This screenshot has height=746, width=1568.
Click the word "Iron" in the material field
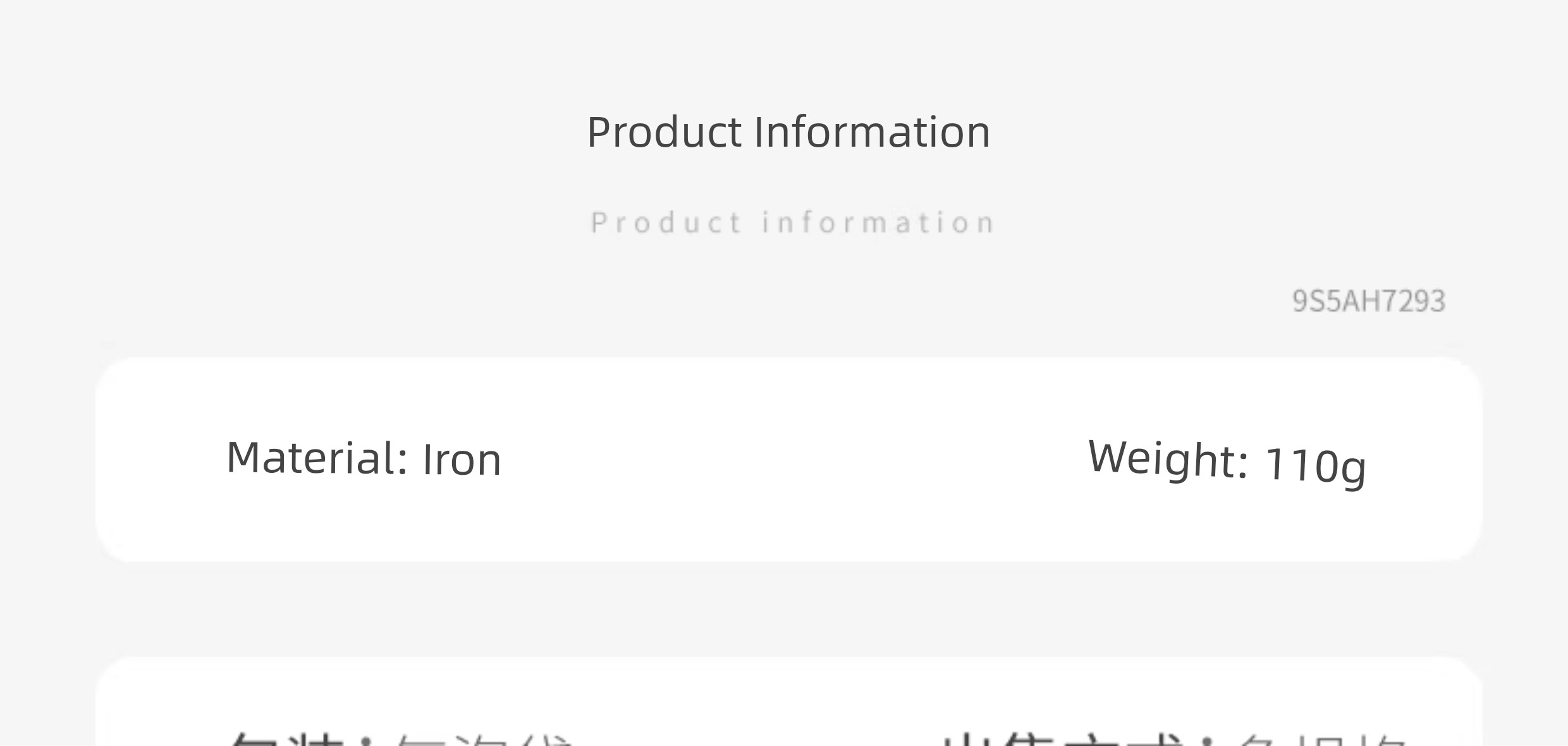462,460
